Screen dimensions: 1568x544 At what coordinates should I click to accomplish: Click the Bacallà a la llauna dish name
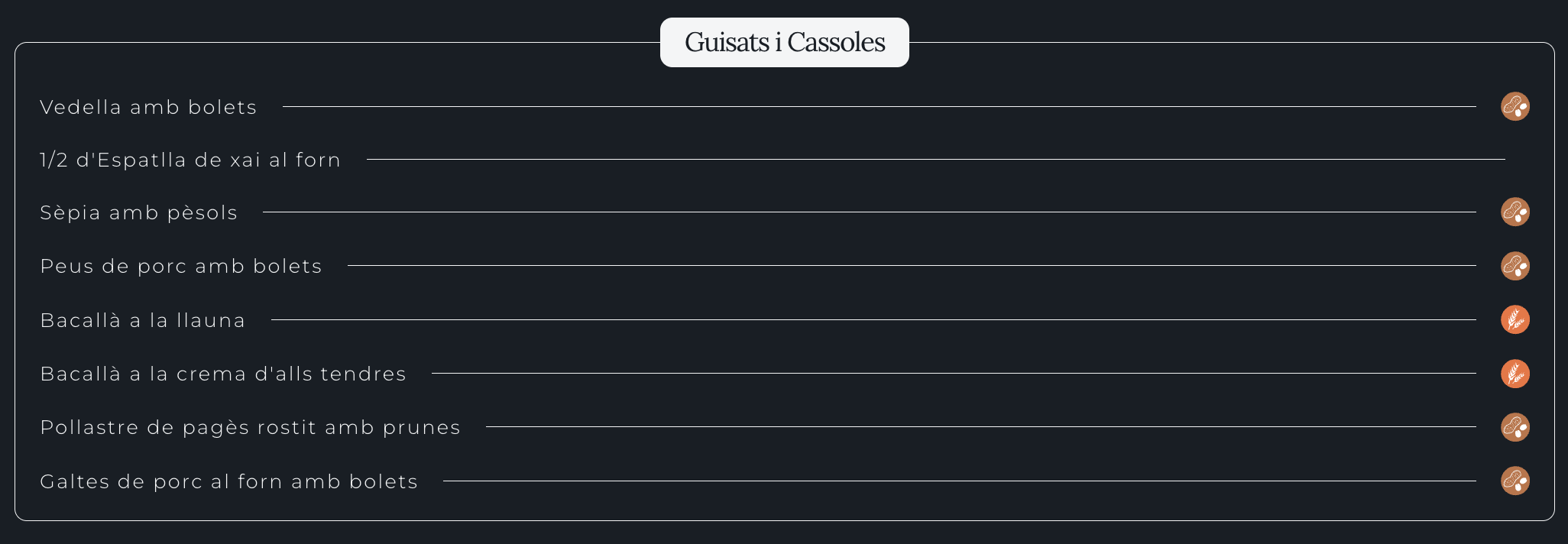point(143,321)
